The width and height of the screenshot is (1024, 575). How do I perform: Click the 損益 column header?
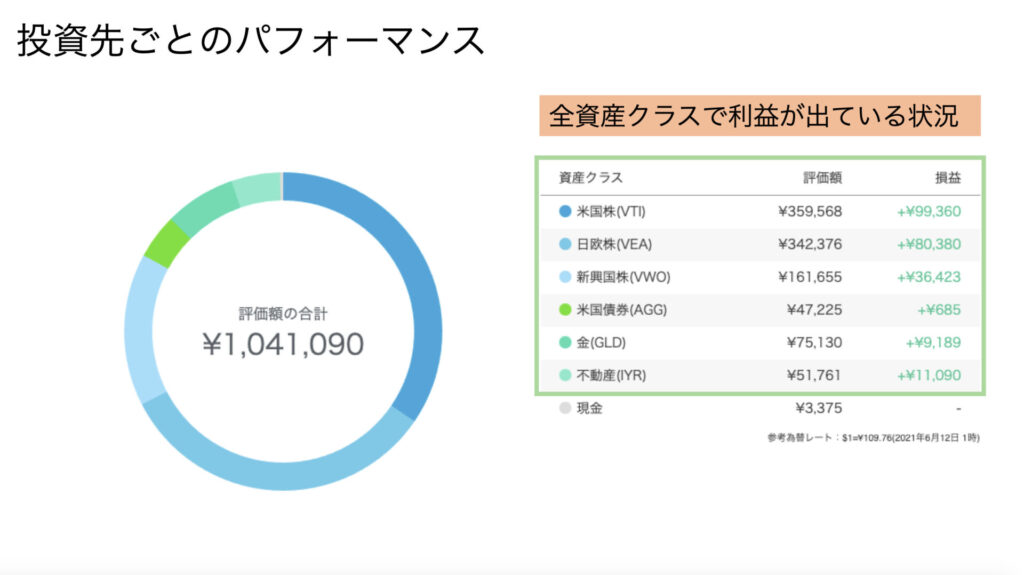[x=948, y=178]
